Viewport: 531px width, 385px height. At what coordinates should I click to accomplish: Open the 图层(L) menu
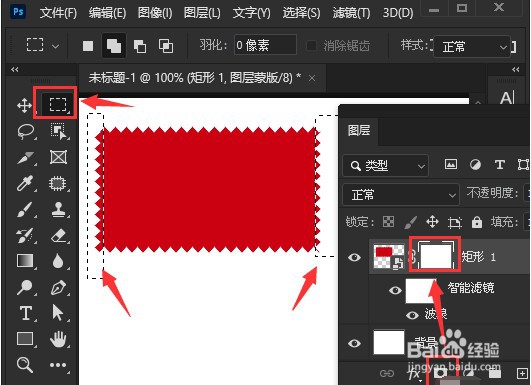pyautogui.click(x=202, y=13)
